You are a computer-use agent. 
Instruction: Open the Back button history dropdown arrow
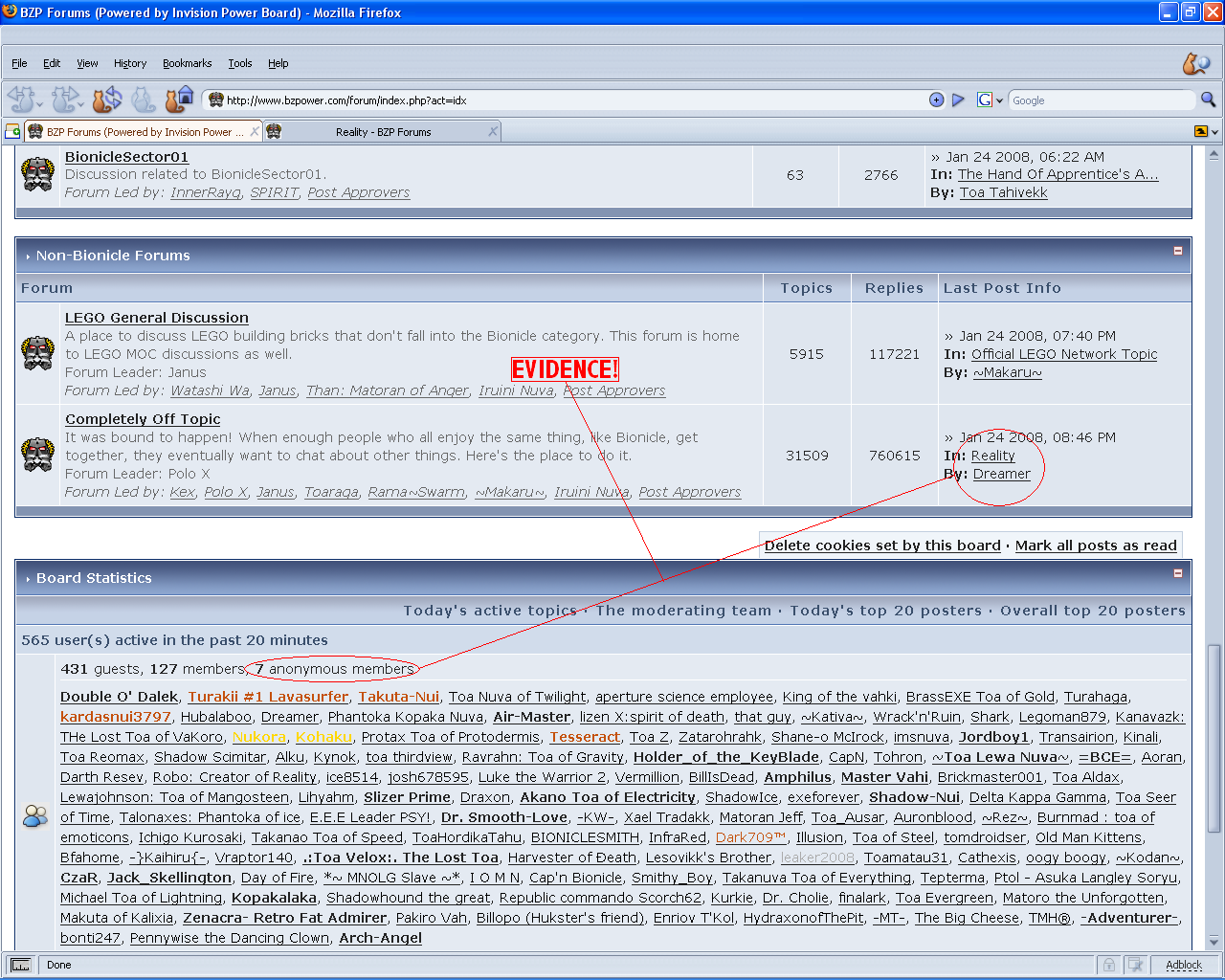(x=39, y=102)
